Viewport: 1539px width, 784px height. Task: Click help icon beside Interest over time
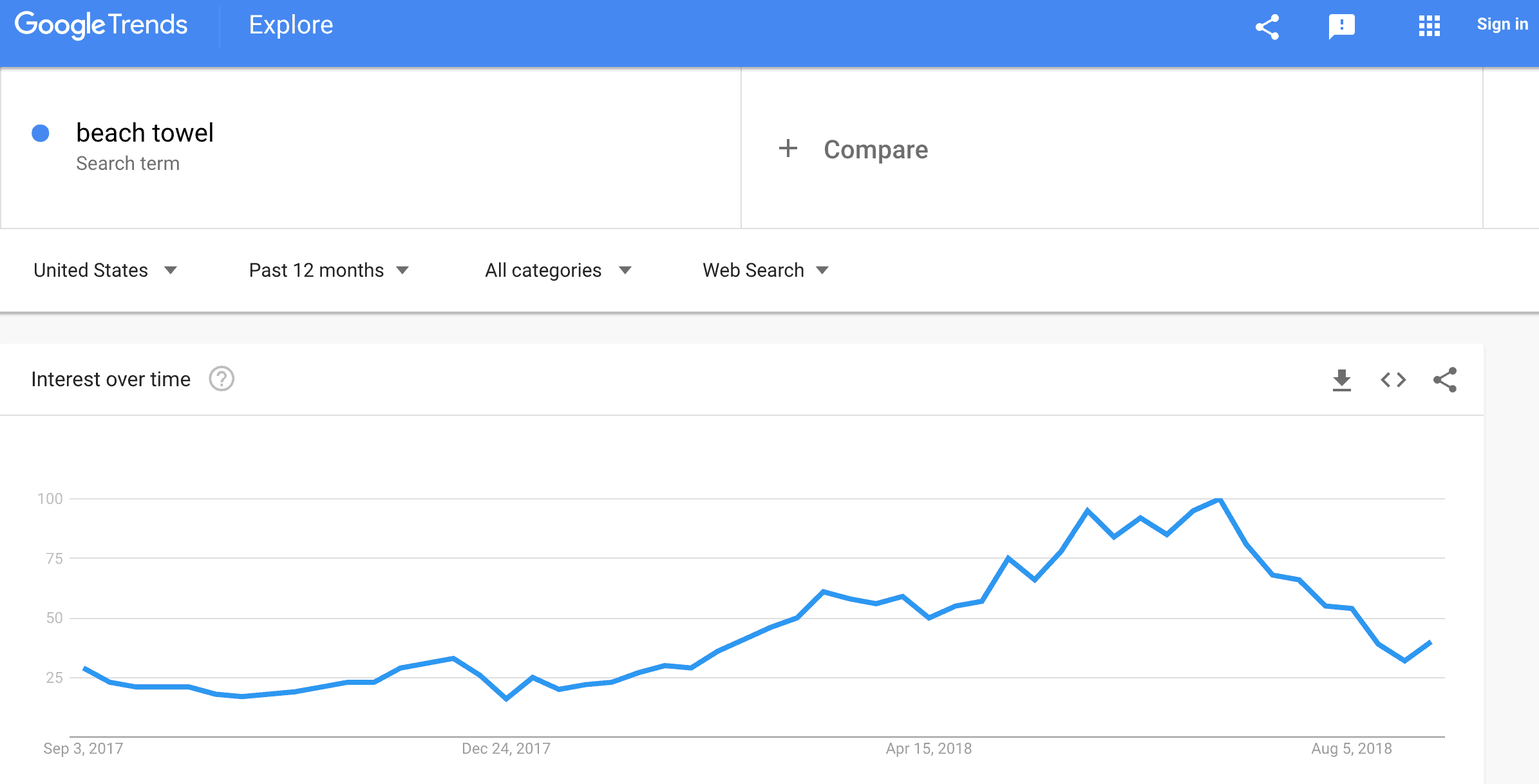(x=222, y=379)
